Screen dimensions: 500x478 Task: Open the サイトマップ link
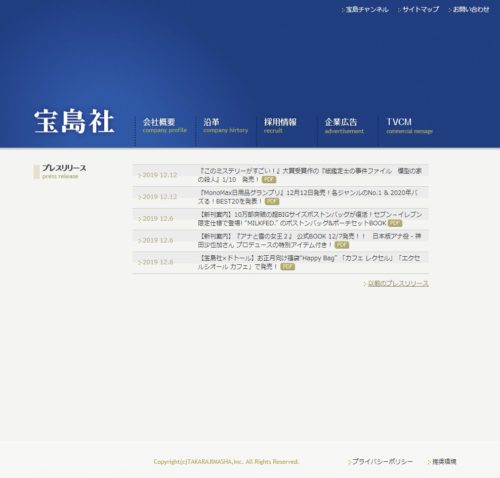(420, 10)
